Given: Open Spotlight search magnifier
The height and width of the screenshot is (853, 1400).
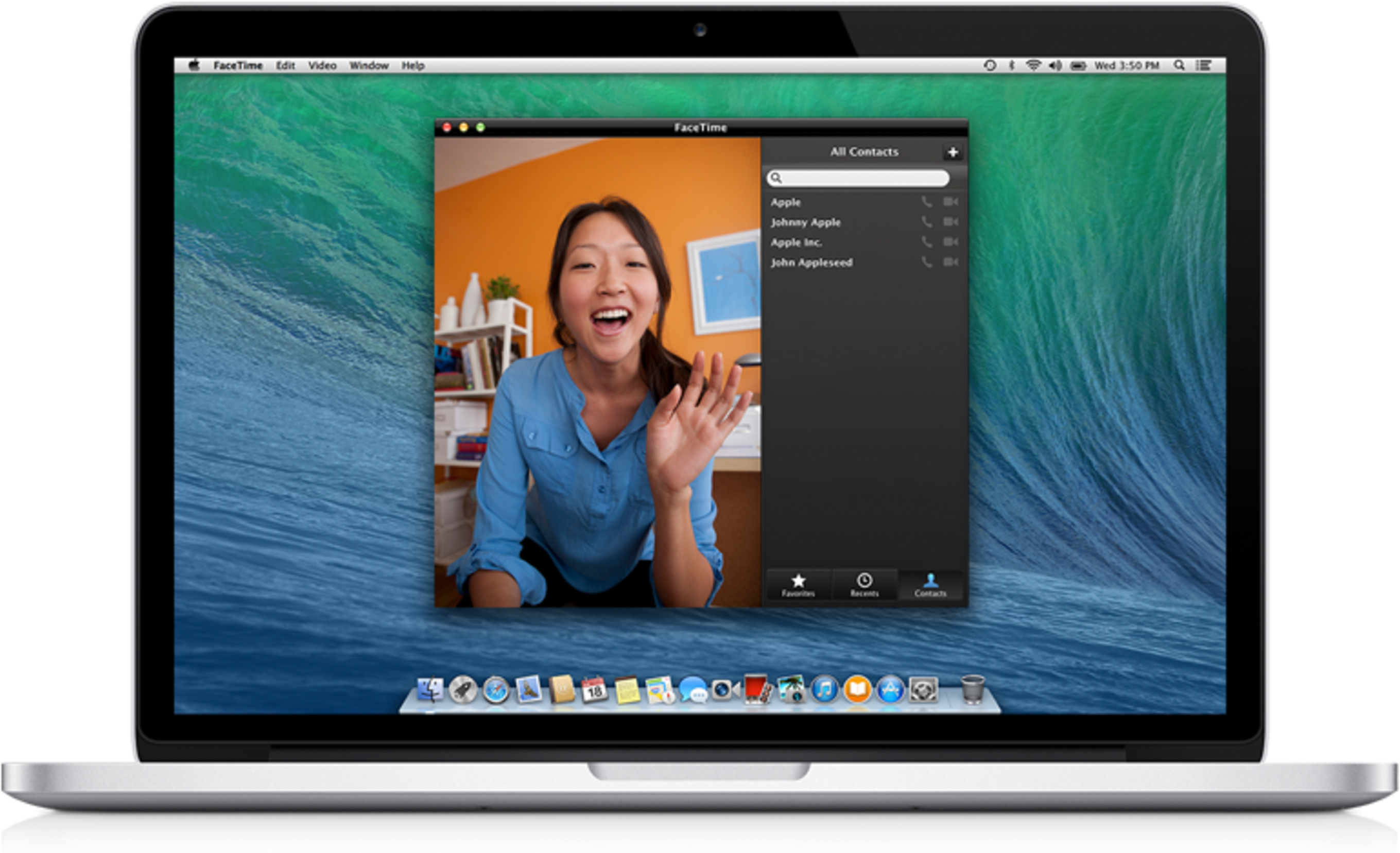Looking at the screenshot, I should [x=1179, y=65].
